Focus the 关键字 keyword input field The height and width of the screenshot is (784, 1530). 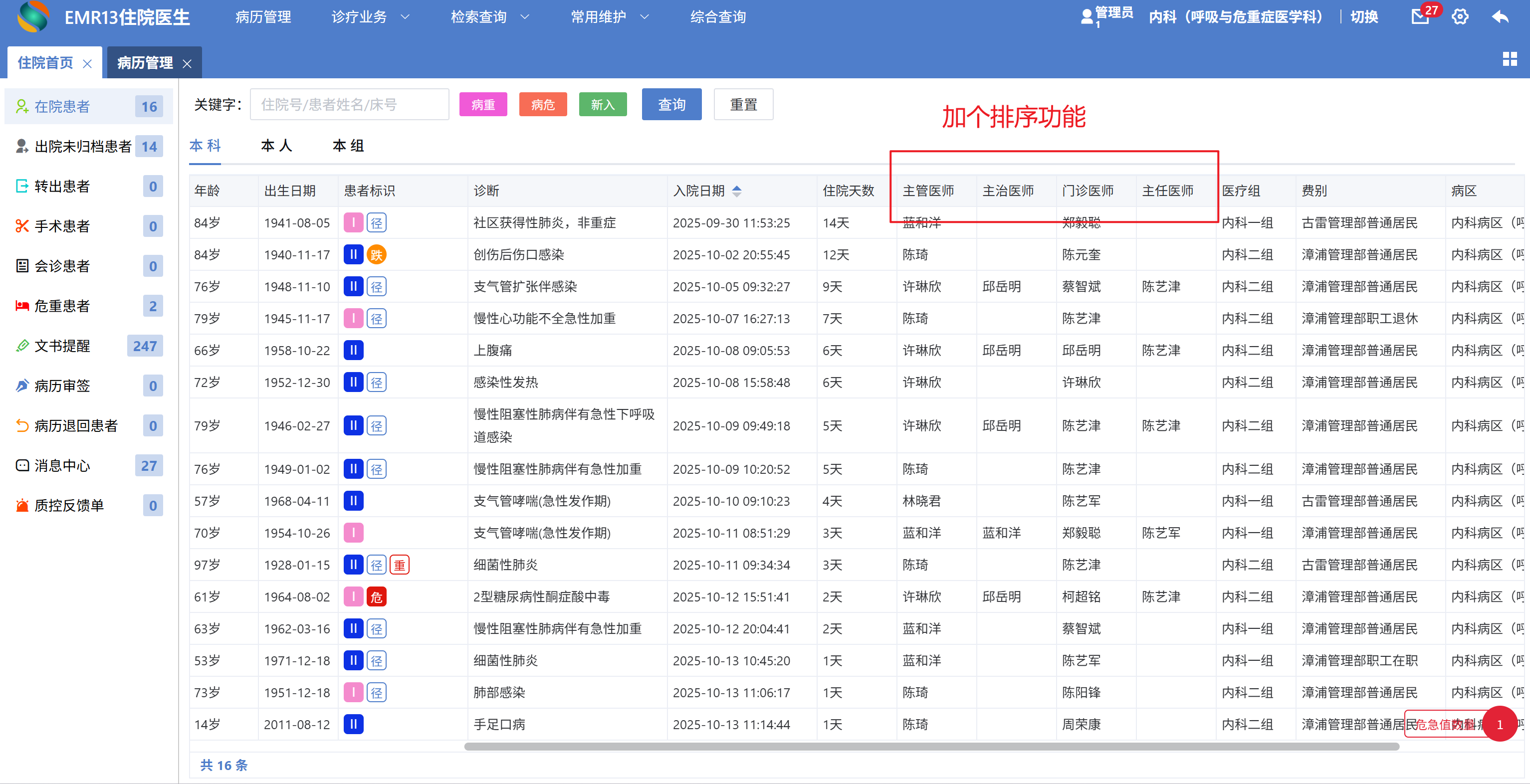349,105
